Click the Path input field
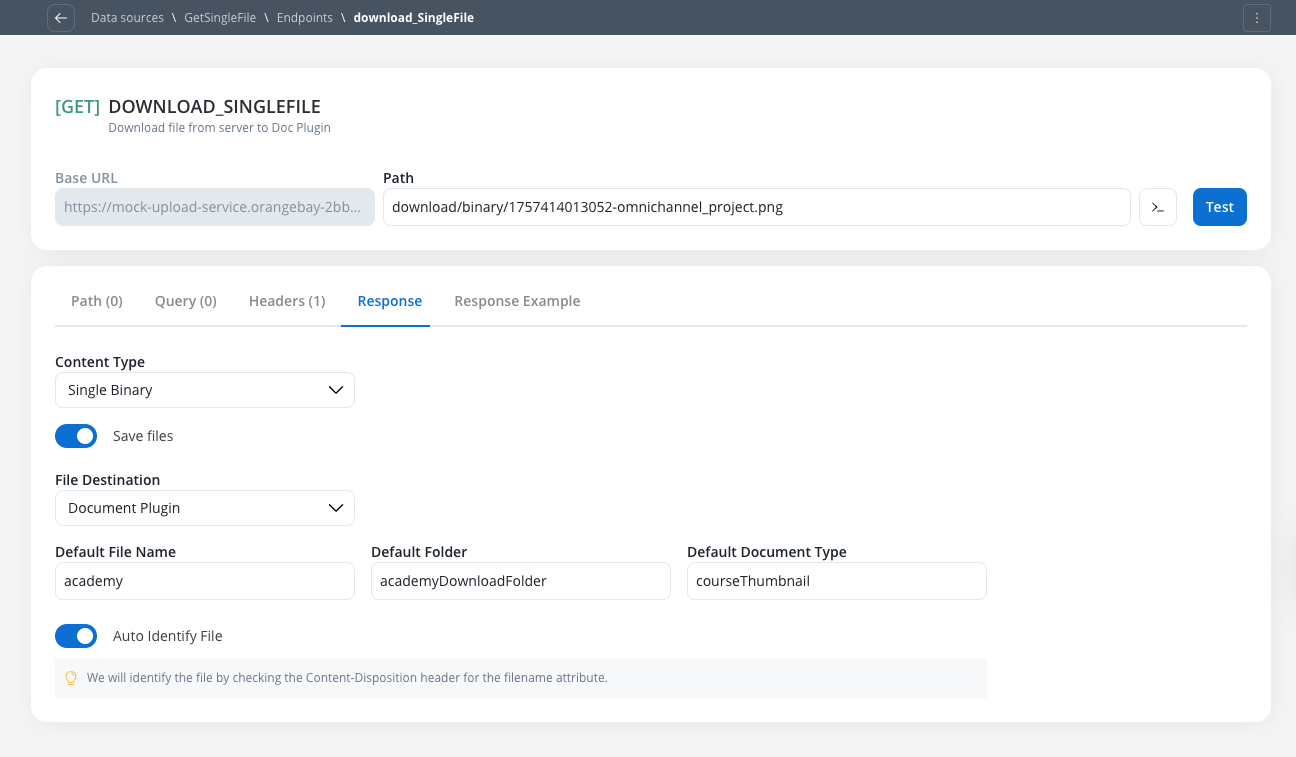This screenshot has width=1296, height=757. (x=756, y=207)
